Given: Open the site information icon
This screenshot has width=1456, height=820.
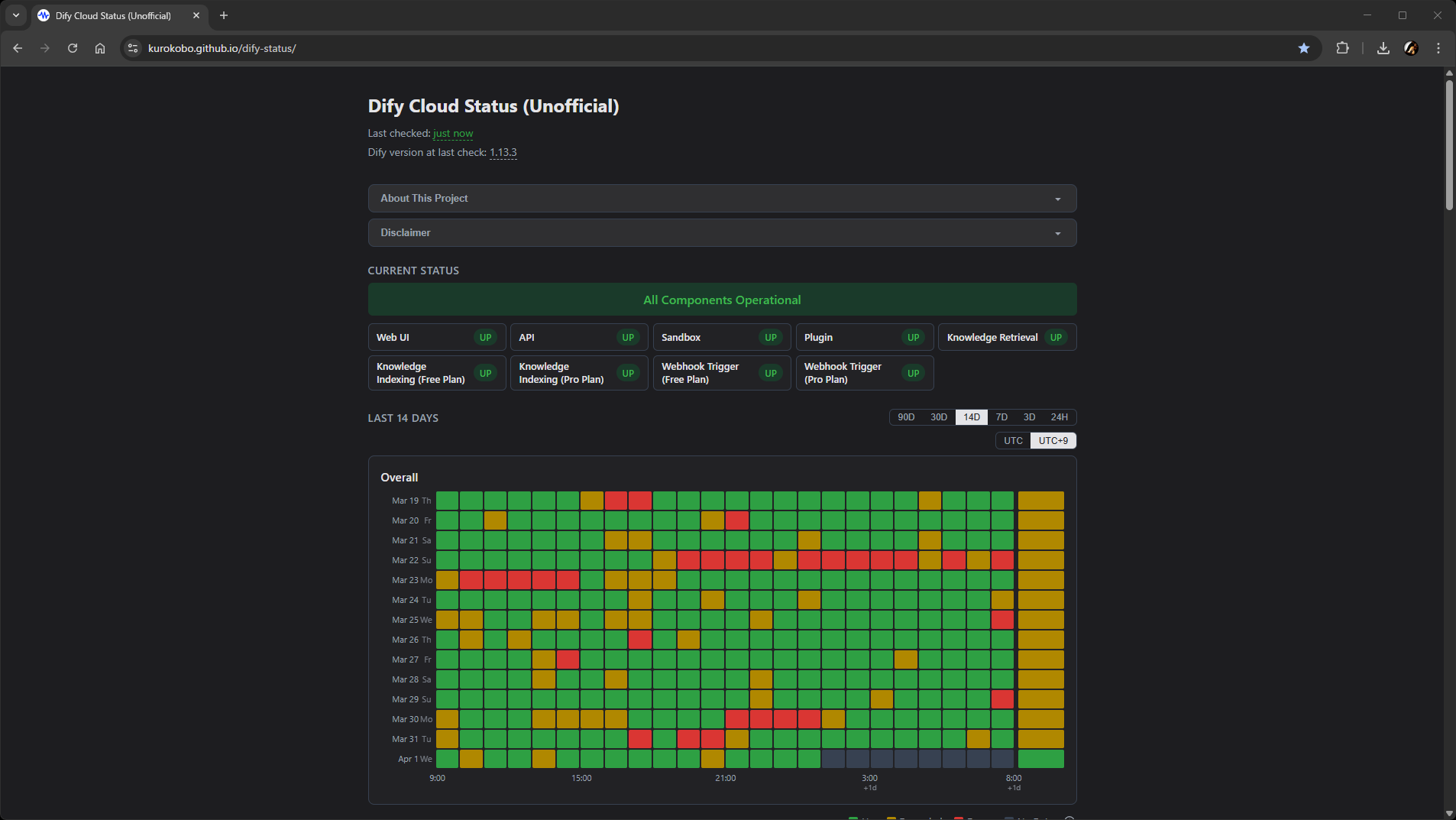Looking at the screenshot, I should 133,48.
